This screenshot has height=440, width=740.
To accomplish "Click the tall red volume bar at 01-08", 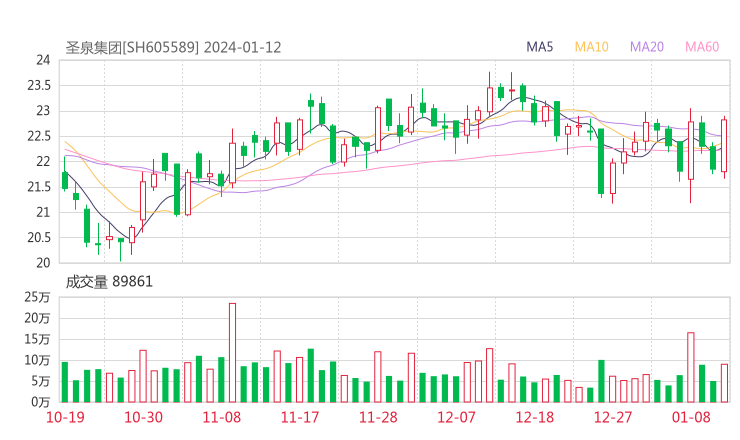I will coord(691,367).
